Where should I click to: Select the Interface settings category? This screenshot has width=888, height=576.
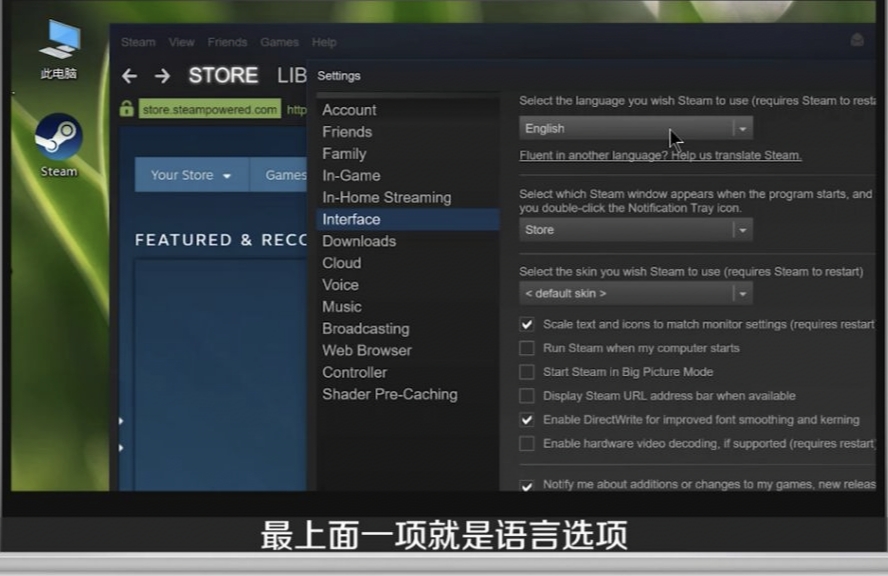click(408, 219)
